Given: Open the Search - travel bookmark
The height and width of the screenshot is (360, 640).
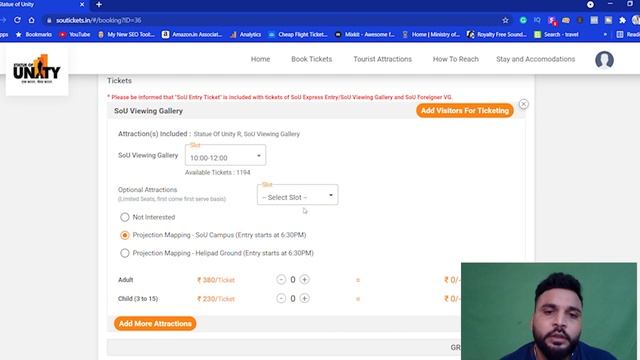Looking at the screenshot, I should click(556, 35).
